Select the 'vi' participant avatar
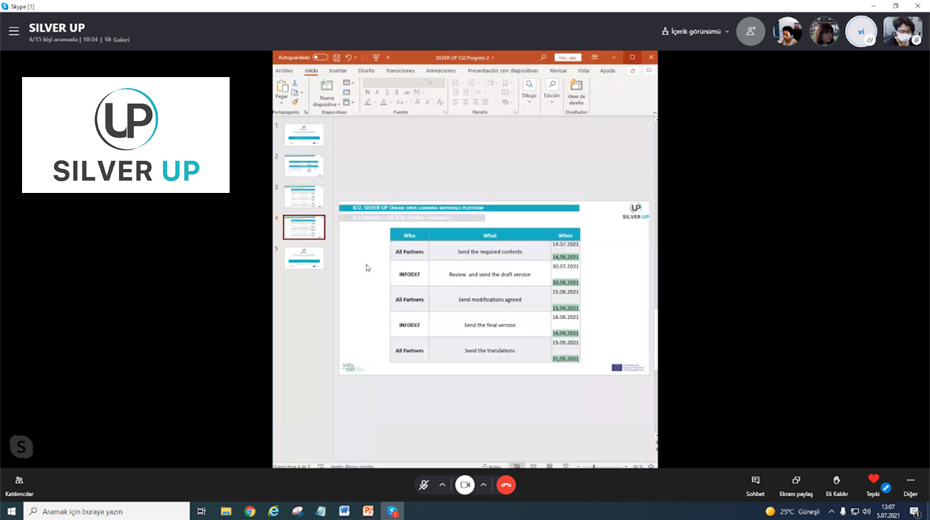 tap(860, 31)
